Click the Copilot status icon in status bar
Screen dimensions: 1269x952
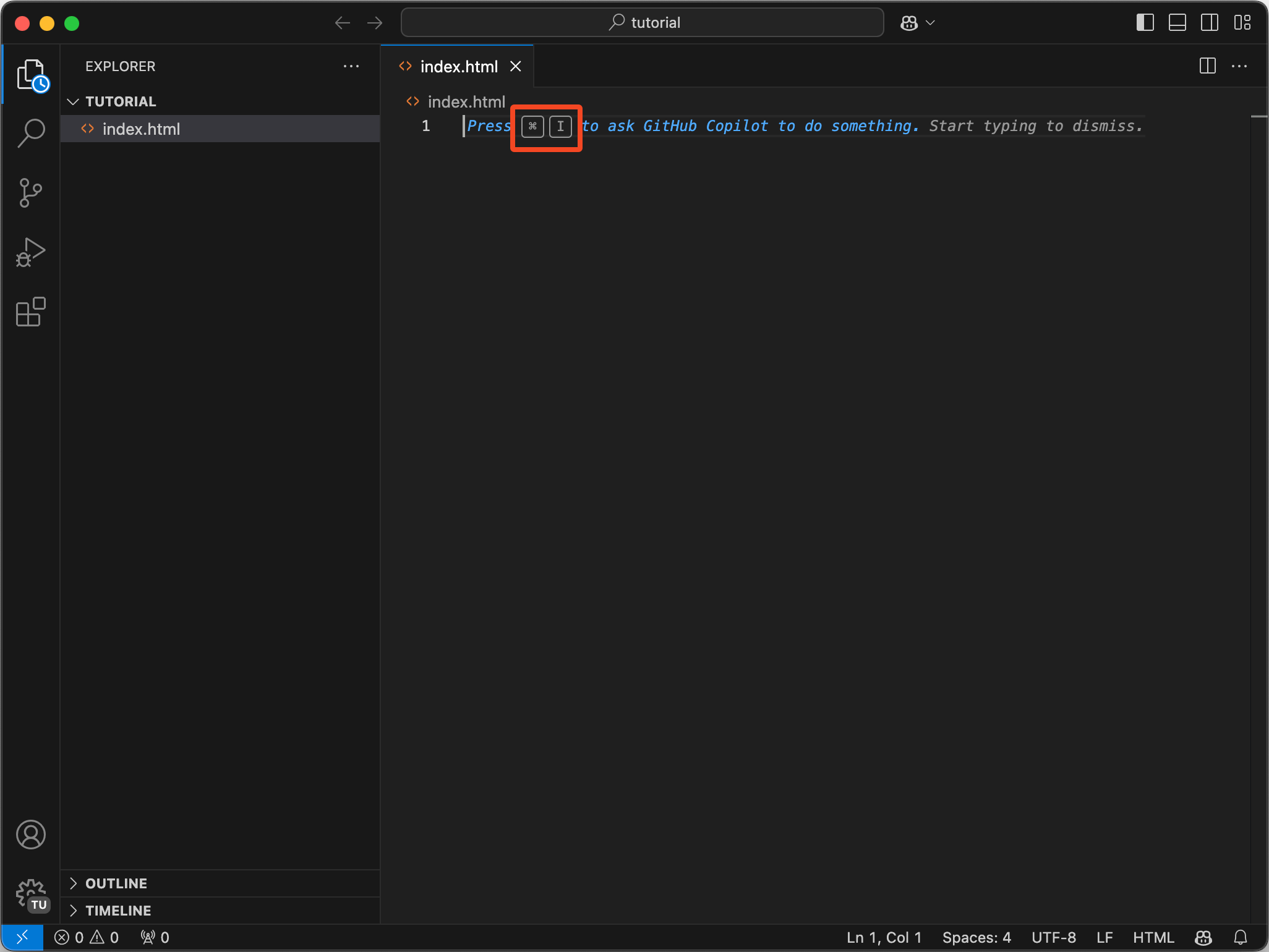1203,938
